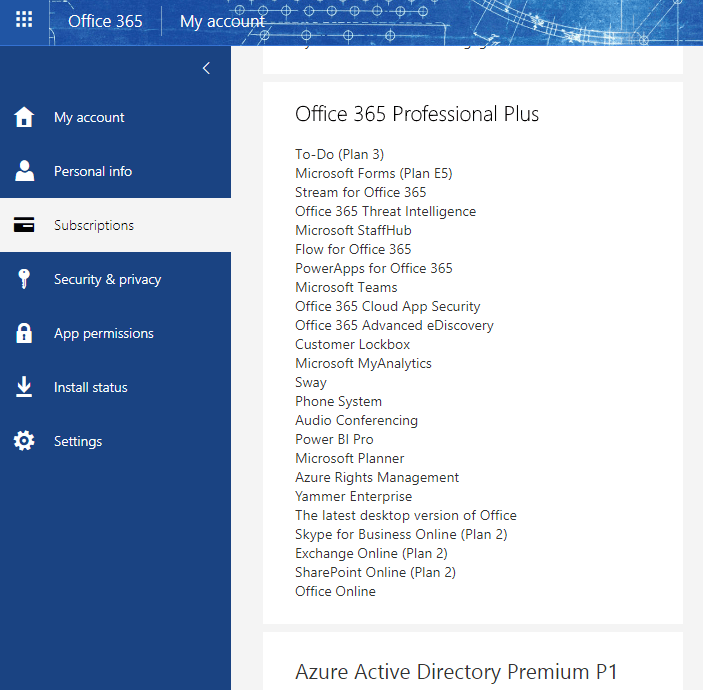Click the Microsoft Planner entry
This screenshot has width=703, height=690.
point(350,458)
